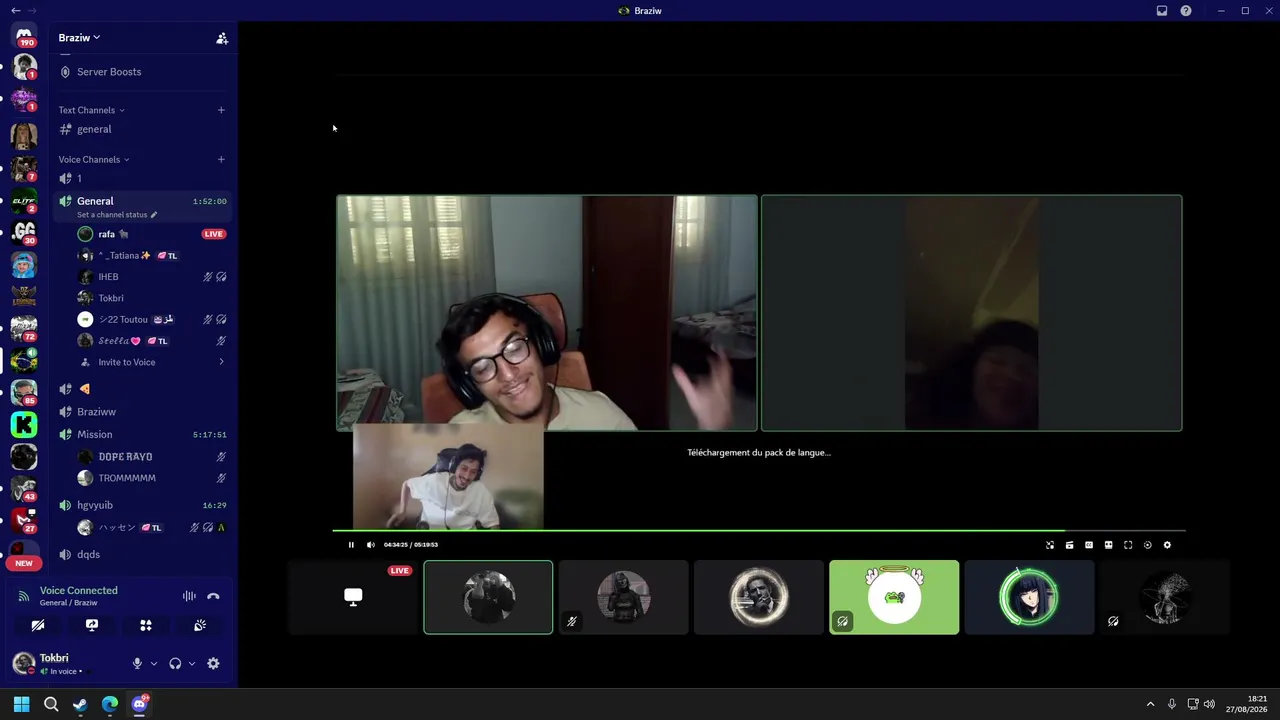This screenshot has height=720, width=1280.
Task: Click Set a channel status
Action: tap(112, 215)
